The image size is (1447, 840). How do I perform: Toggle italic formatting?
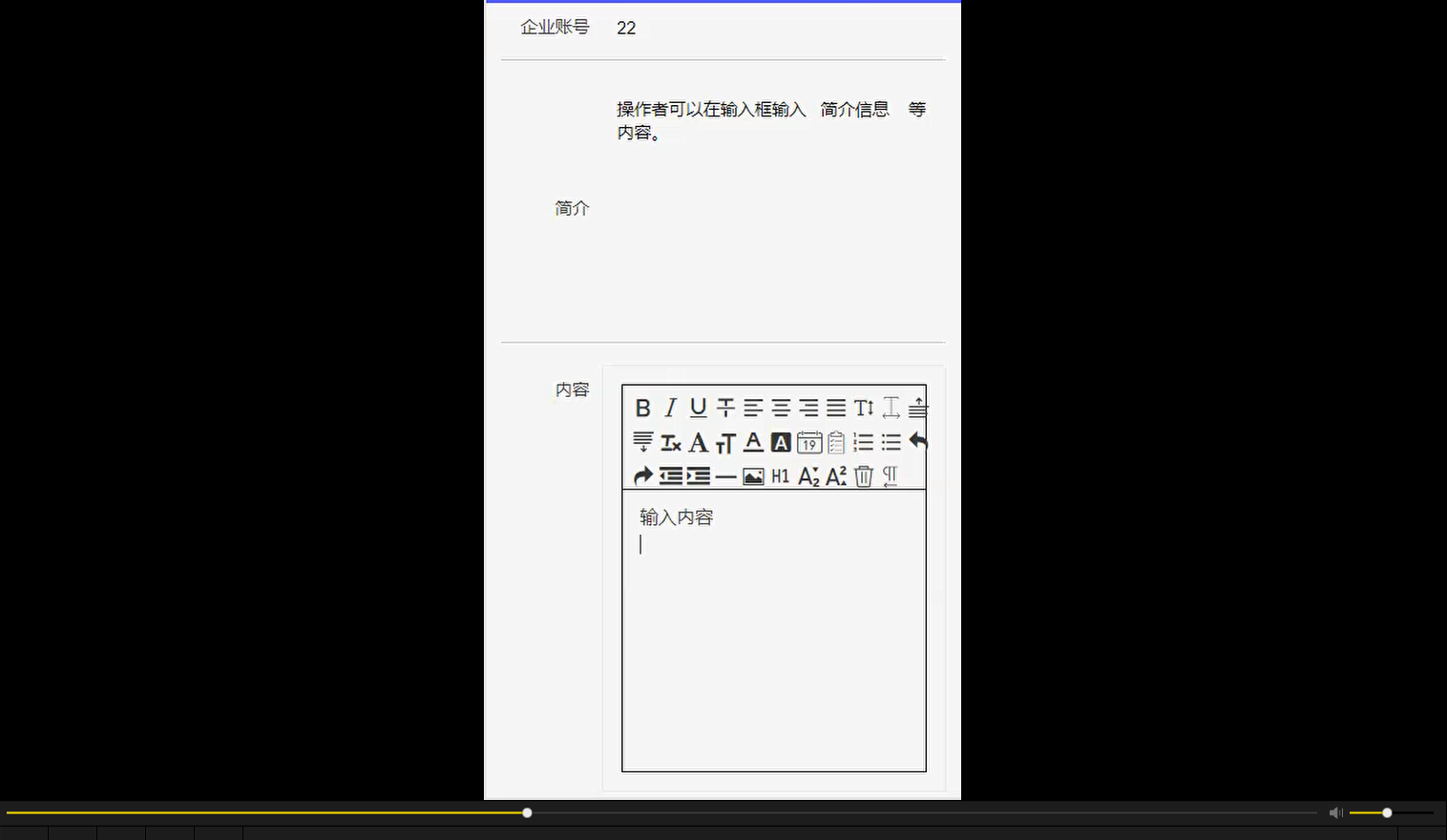(x=670, y=408)
